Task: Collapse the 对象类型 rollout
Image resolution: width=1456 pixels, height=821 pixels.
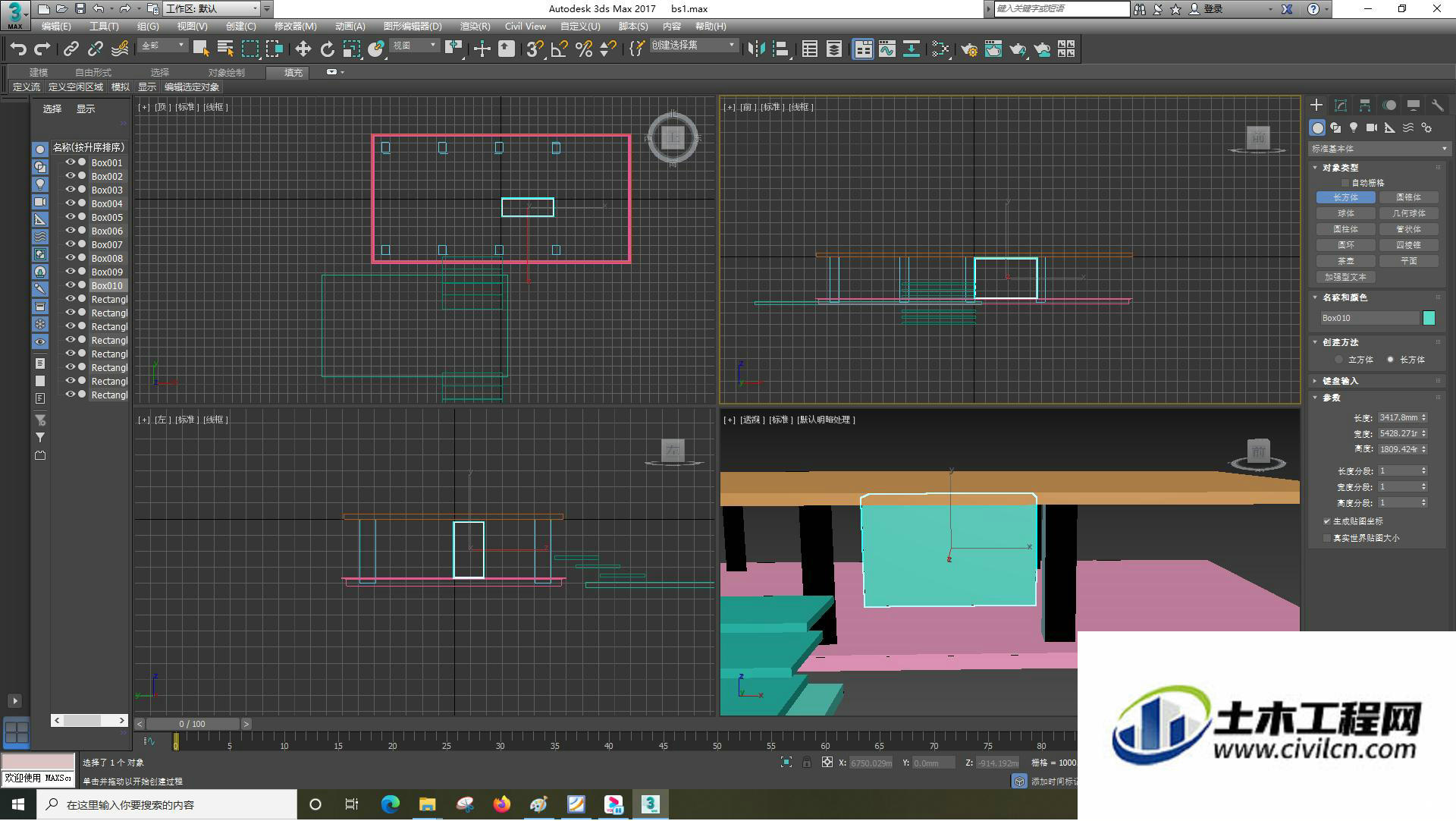Action: pos(1316,168)
